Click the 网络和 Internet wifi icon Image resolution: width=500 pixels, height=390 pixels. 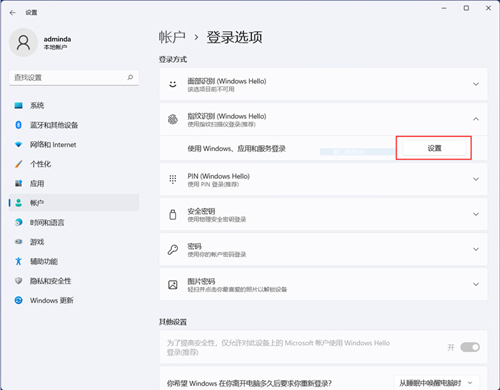19,145
